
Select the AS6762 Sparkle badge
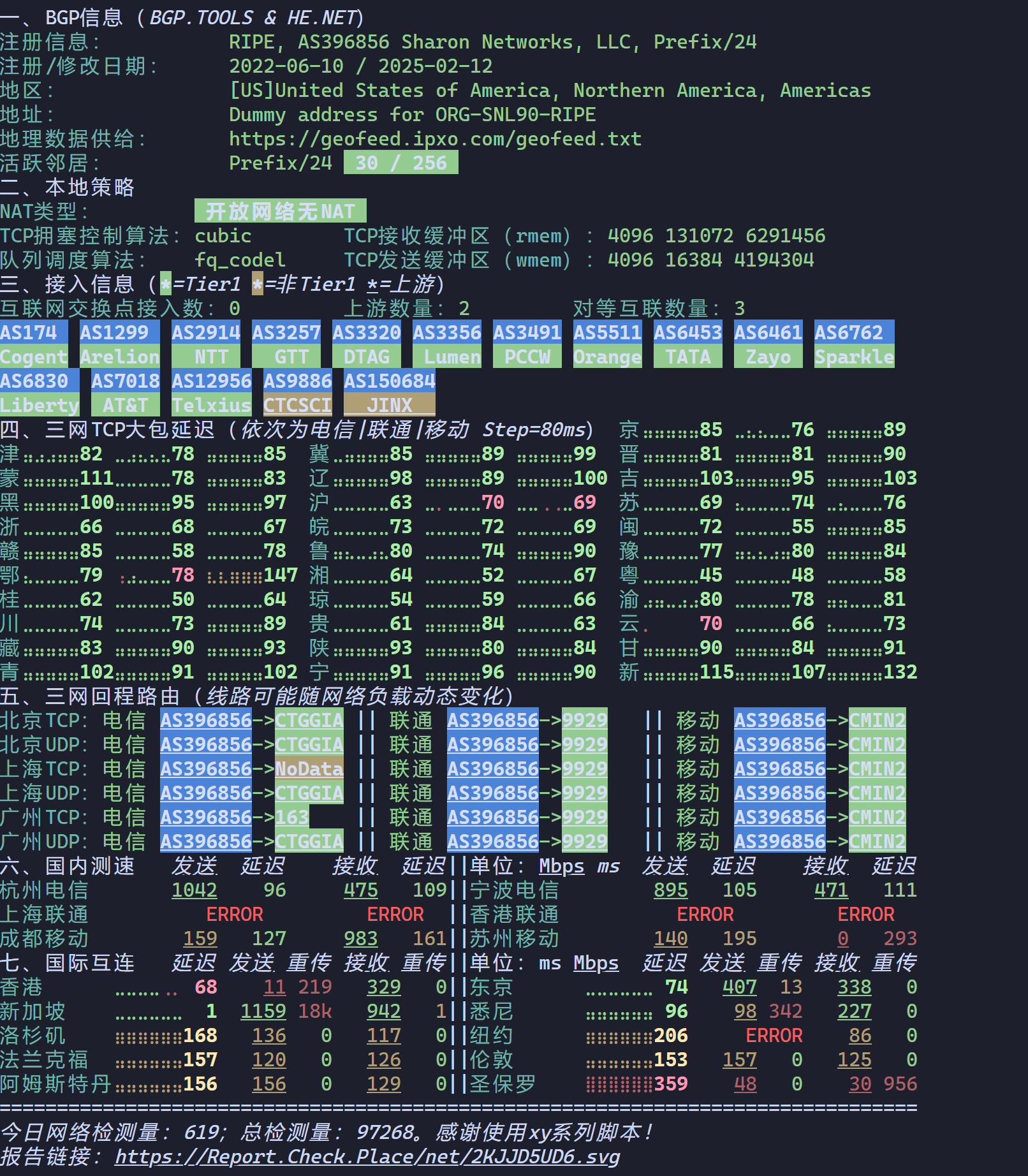click(x=855, y=344)
